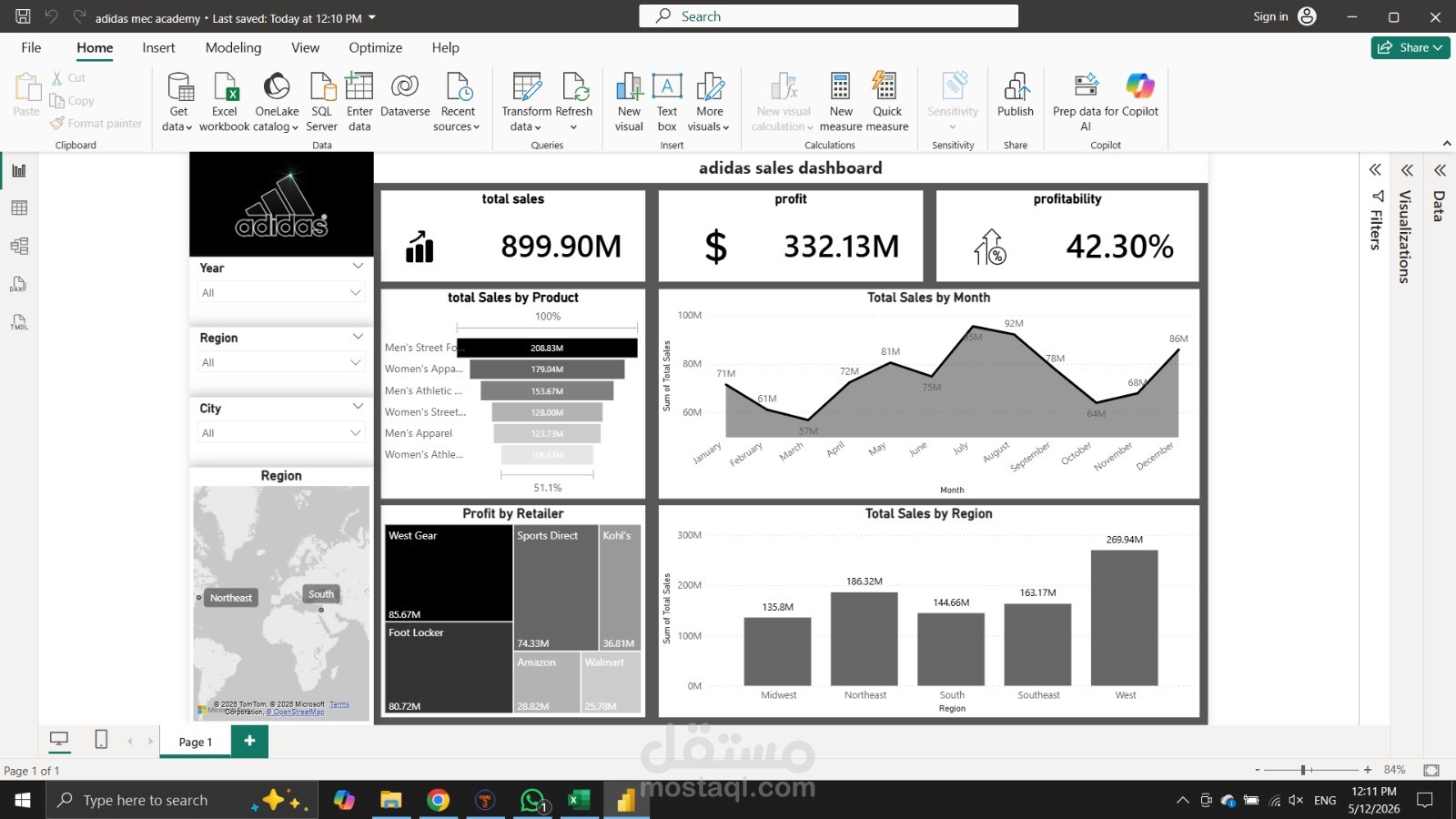Connect to Dataverse
The height and width of the screenshot is (819, 1456).
point(405,95)
